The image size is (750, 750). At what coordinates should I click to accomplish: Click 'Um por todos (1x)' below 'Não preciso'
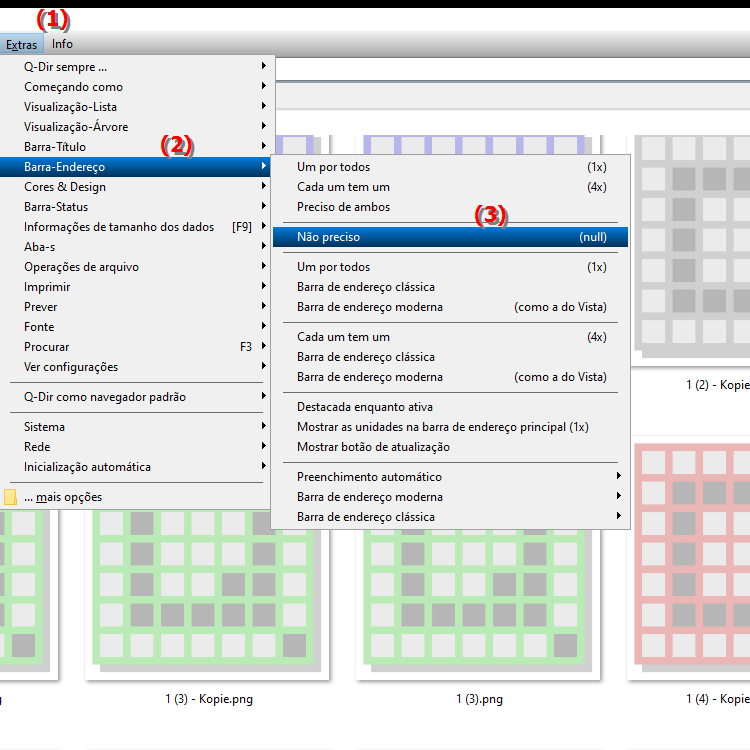[x=451, y=267]
